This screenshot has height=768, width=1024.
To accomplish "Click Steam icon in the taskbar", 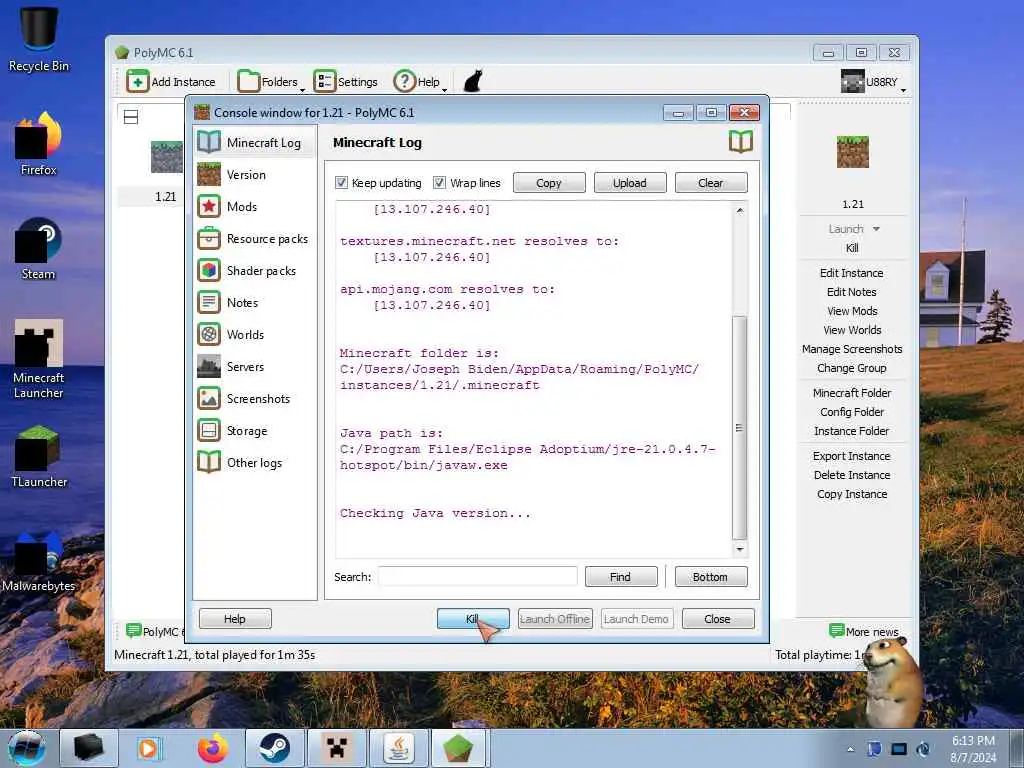I will point(274,748).
